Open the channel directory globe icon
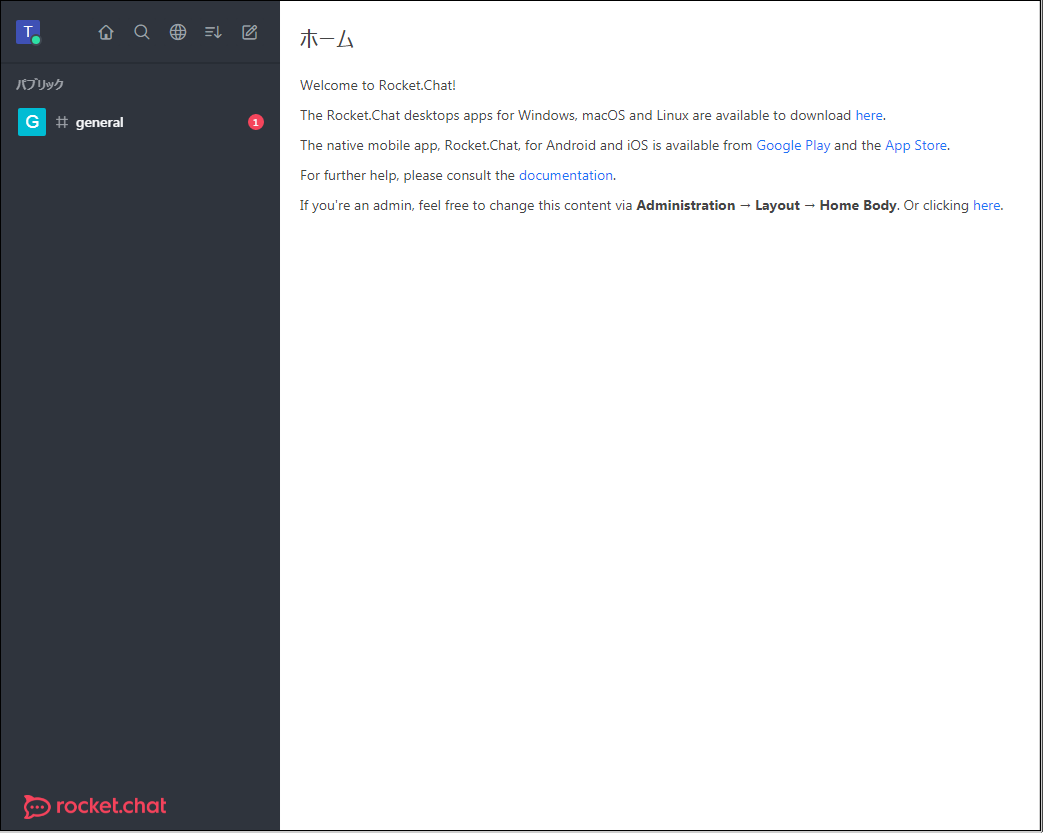Image resolution: width=1044 pixels, height=834 pixels. tap(178, 32)
